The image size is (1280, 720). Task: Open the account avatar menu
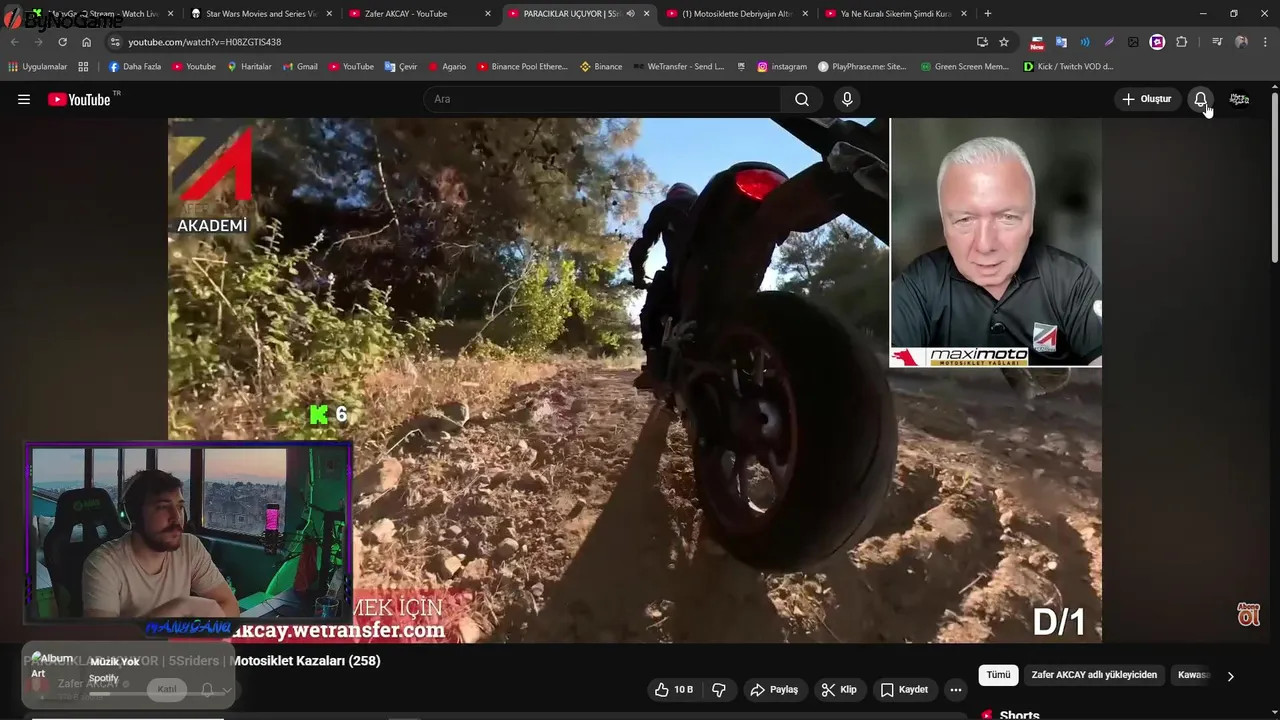[x=1239, y=99]
